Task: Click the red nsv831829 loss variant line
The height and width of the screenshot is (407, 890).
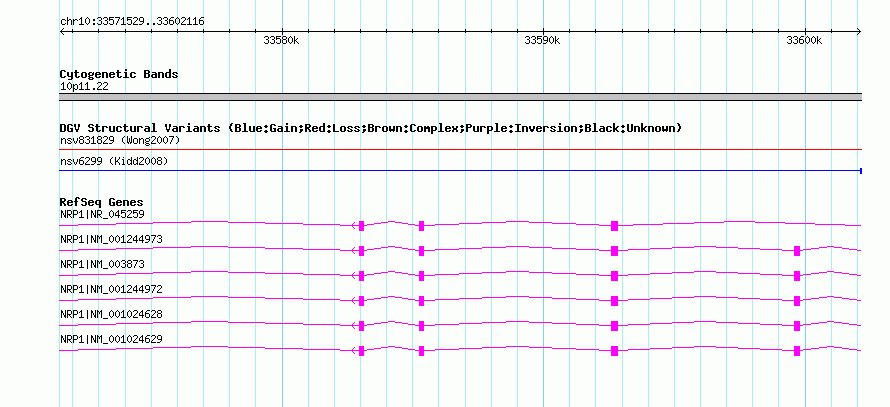Action: pos(460,150)
